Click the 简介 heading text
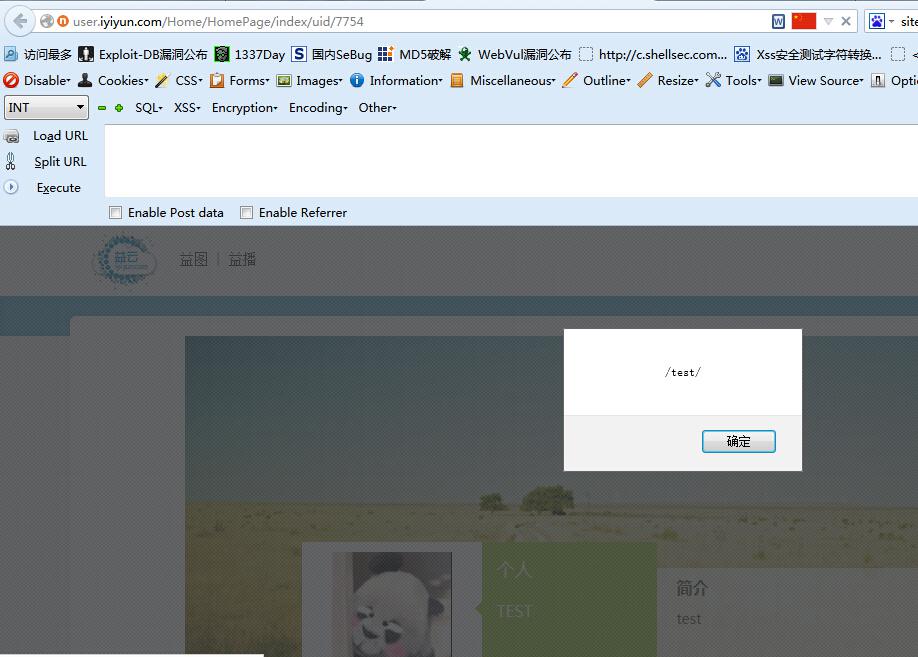This screenshot has height=657, width=918. coord(692,588)
